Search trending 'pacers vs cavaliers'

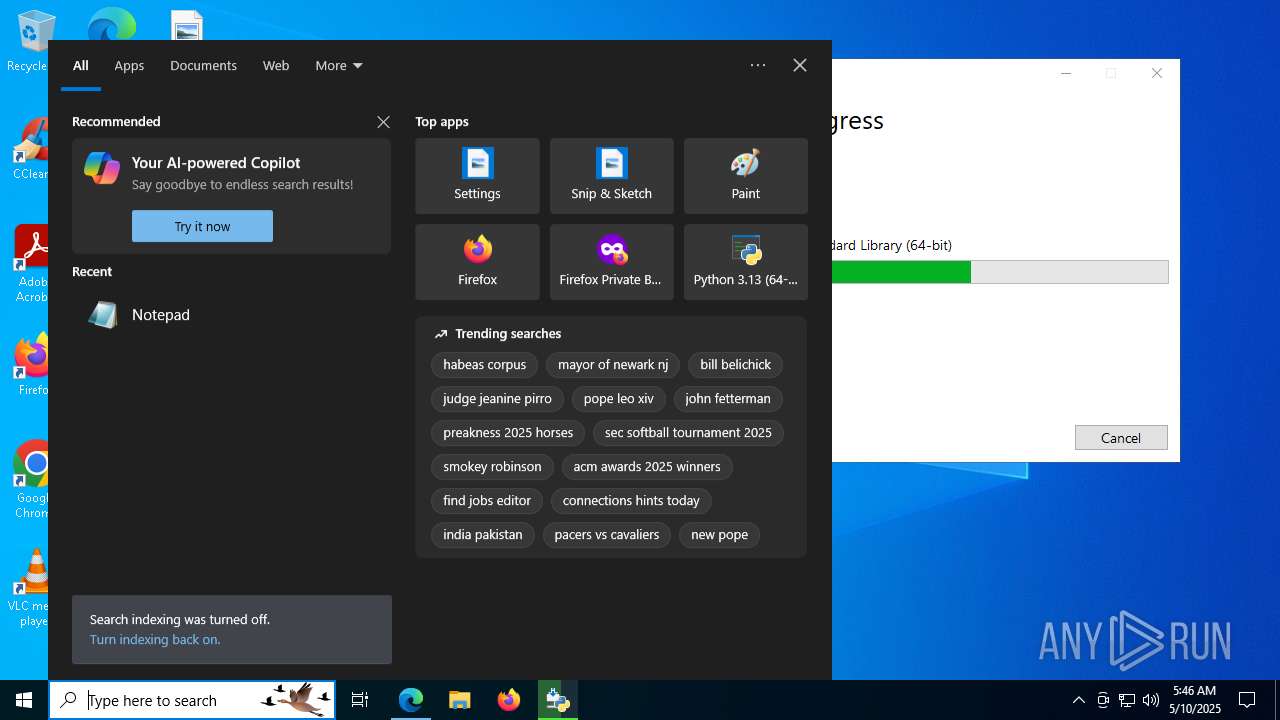point(607,535)
